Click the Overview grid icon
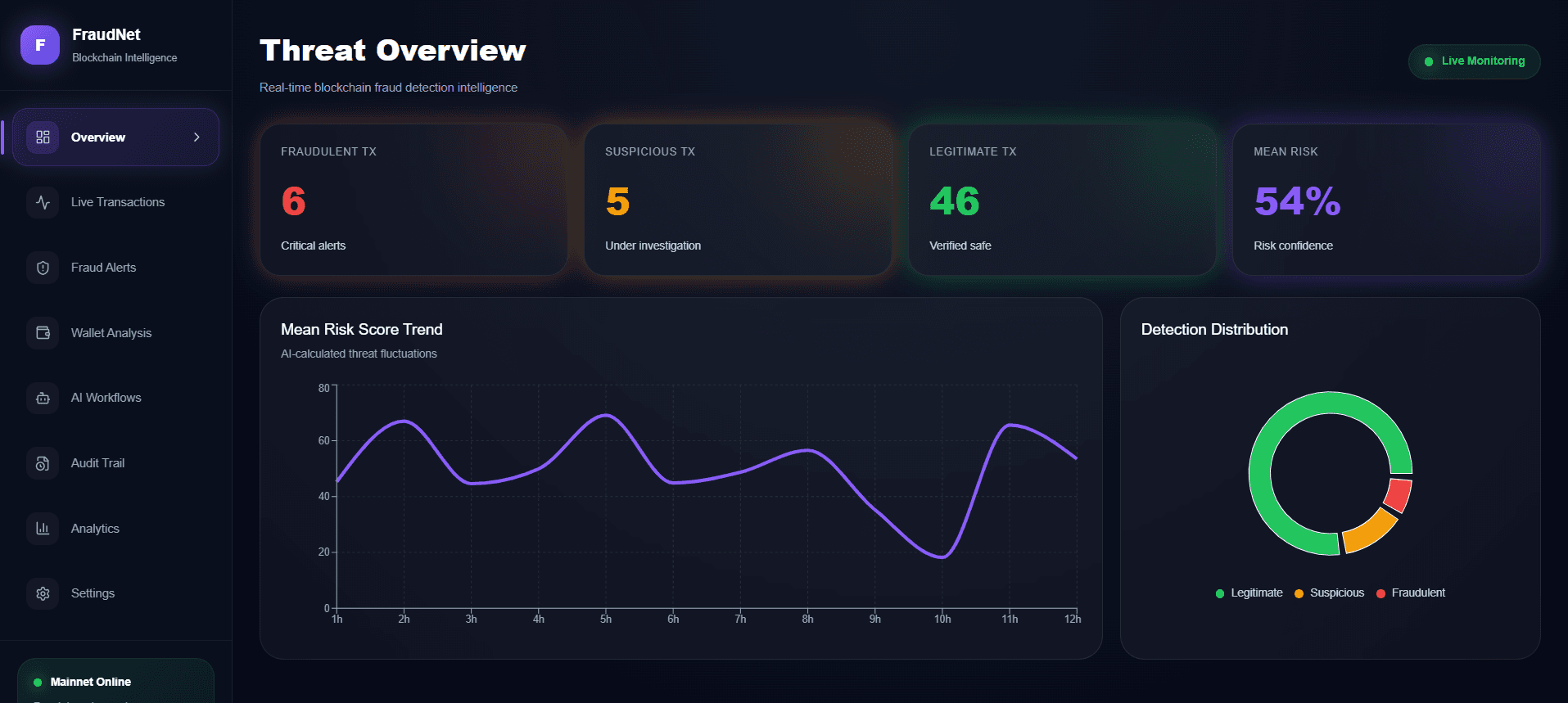 point(43,137)
